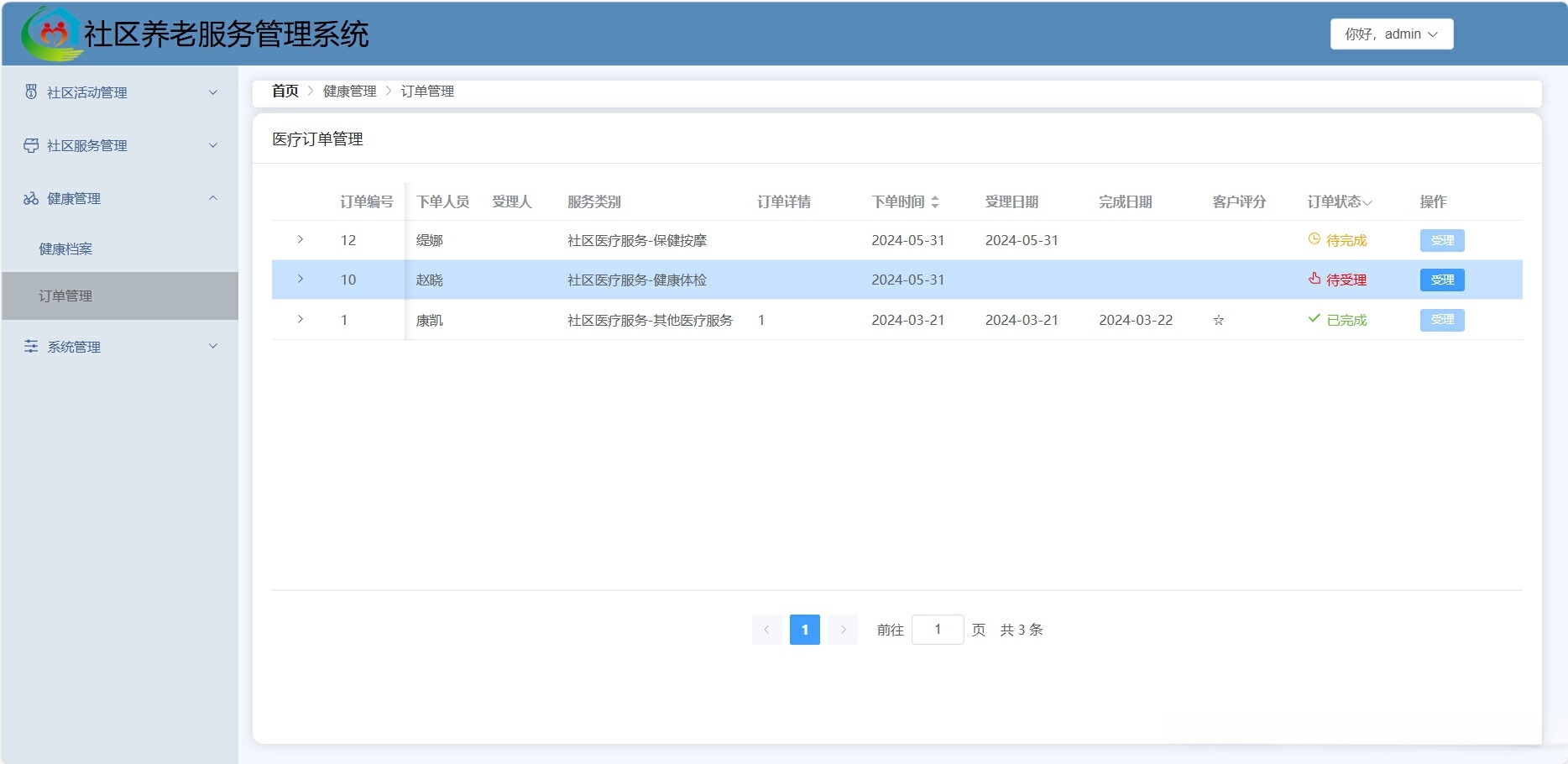Click the icon beside 社区服务管理
Image resolution: width=1568 pixels, height=764 pixels.
click(31, 145)
